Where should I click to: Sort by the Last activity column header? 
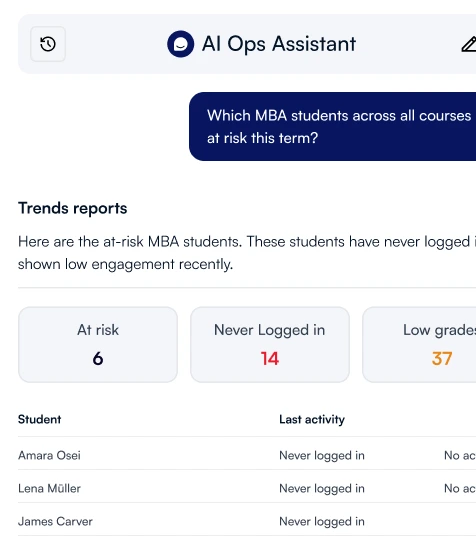[312, 419]
